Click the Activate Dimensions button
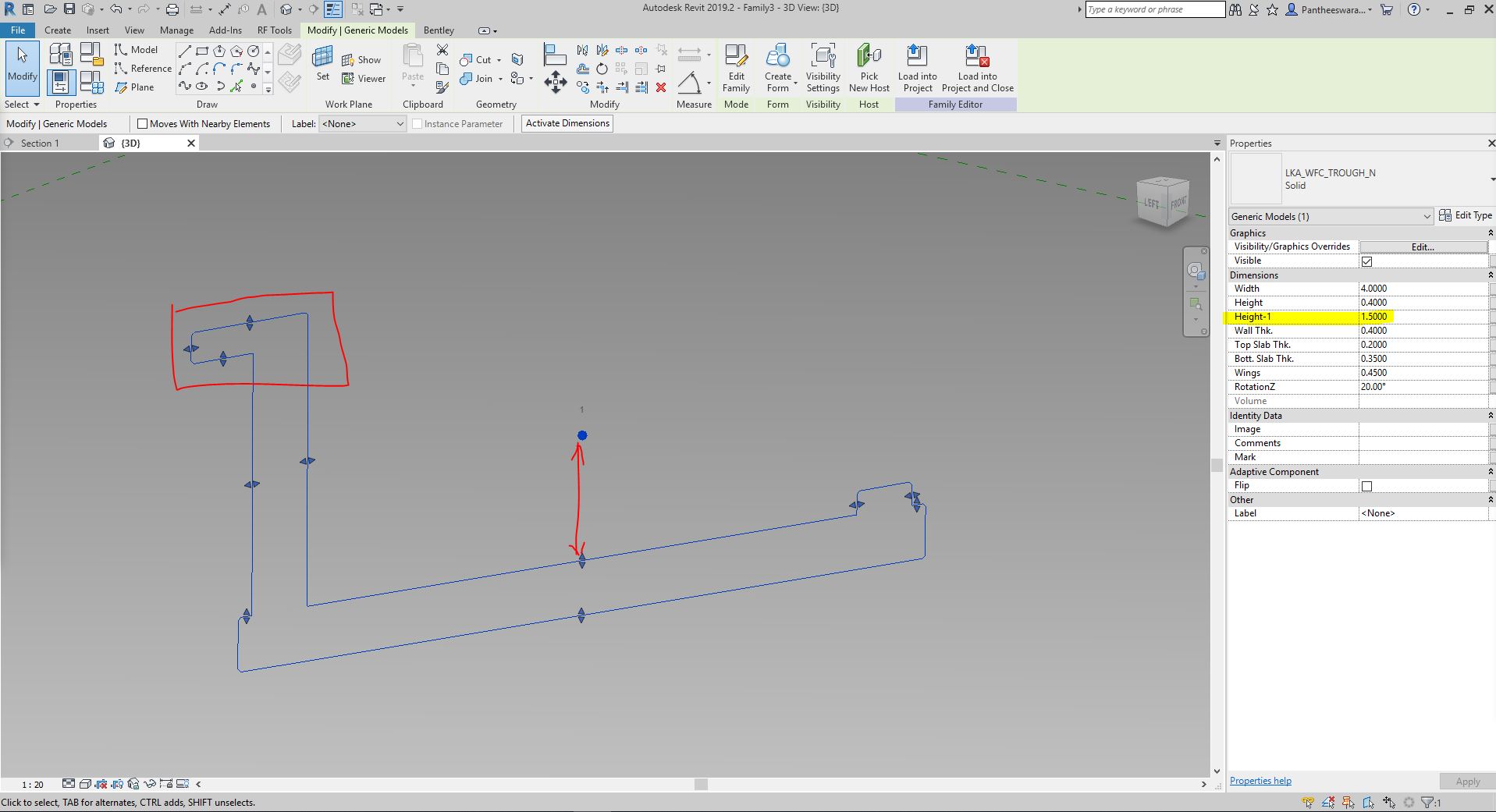Image resolution: width=1496 pixels, height=812 pixels. pyautogui.click(x=567, y=123)
